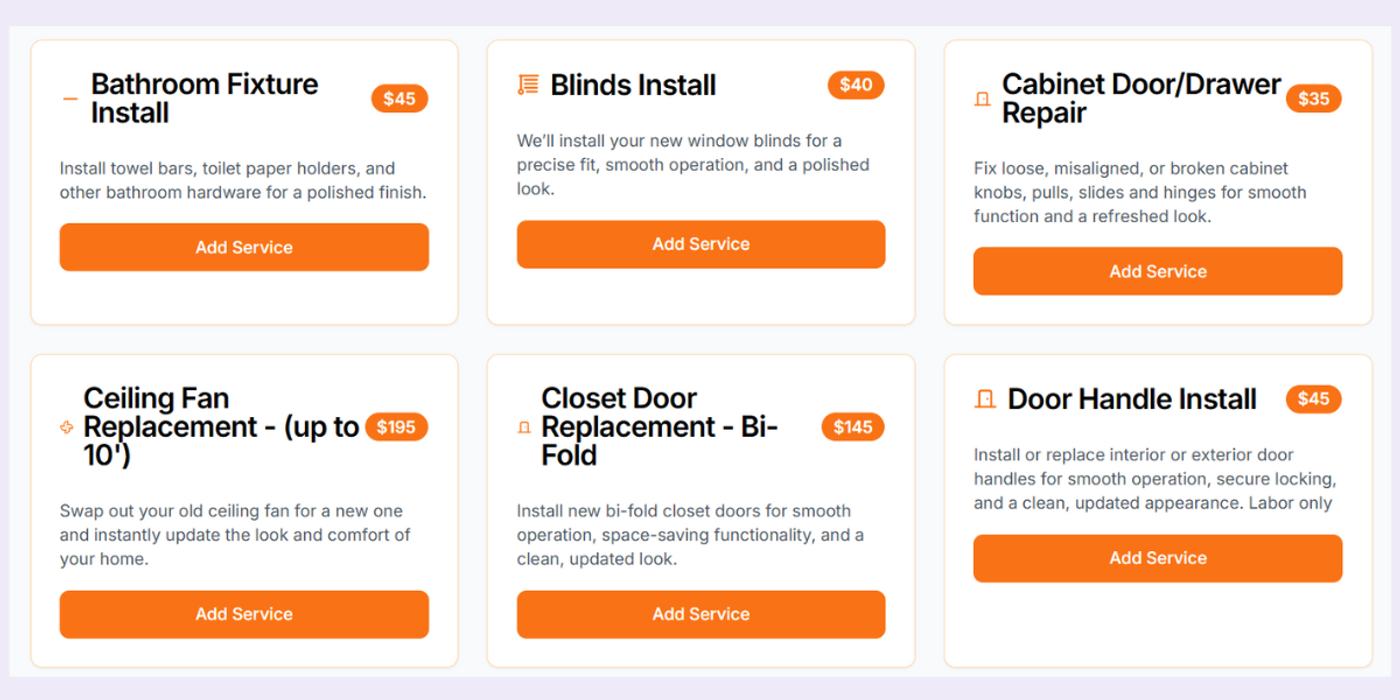Click the door icon on Closet Door Replacement card
Screen dimensions: 1400x700
523,427
